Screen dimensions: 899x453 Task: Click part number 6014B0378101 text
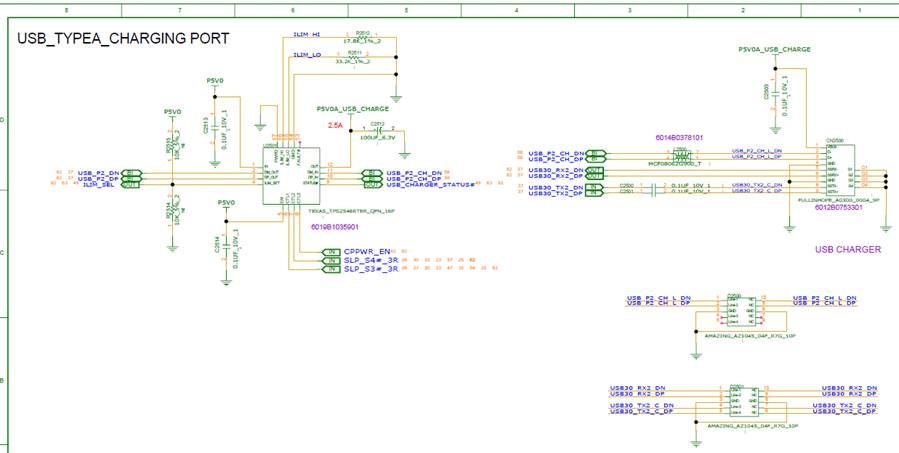pos(679,138)
